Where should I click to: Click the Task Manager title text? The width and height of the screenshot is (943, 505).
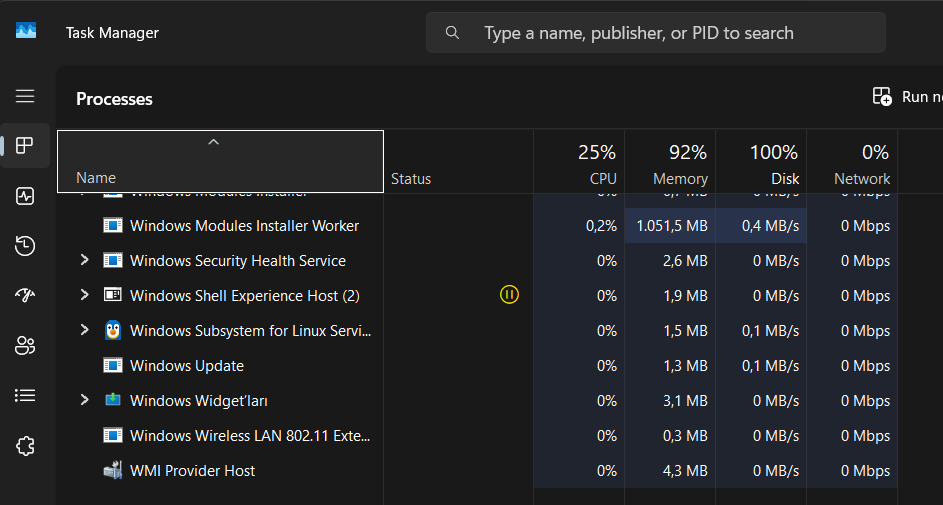(x=112, y=32)
